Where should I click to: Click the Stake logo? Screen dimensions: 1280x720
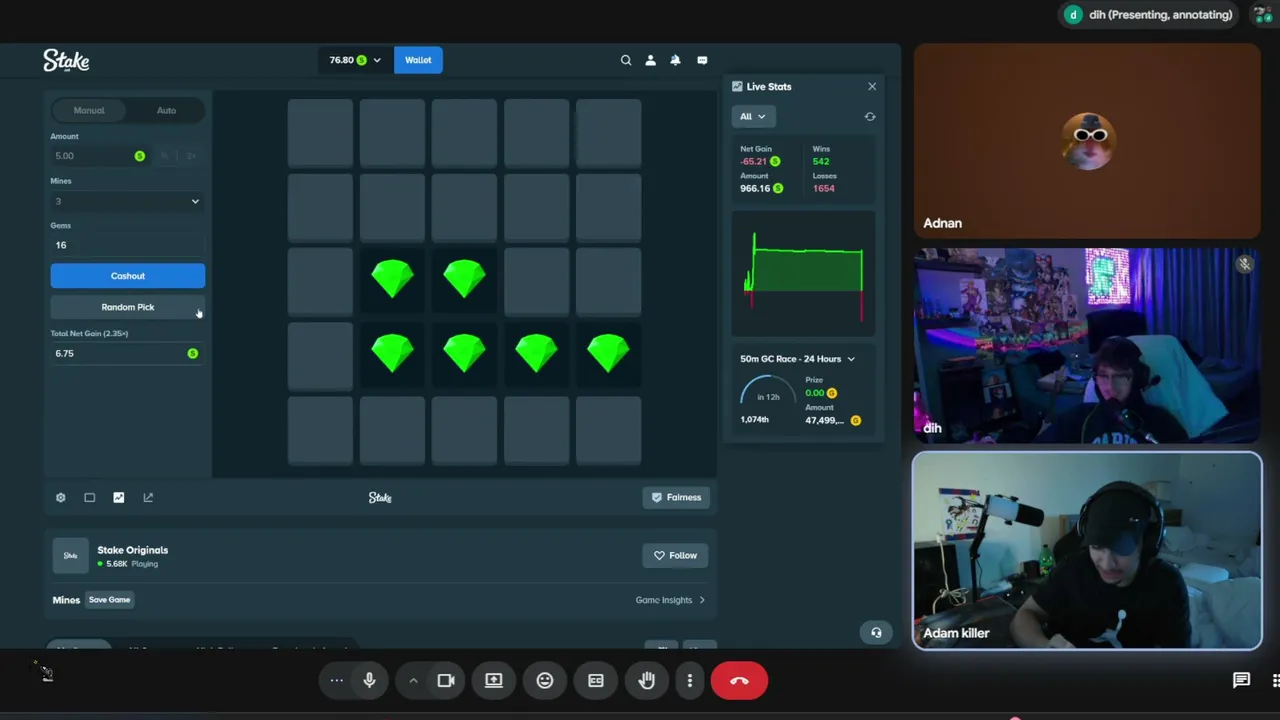pos(66,61)
